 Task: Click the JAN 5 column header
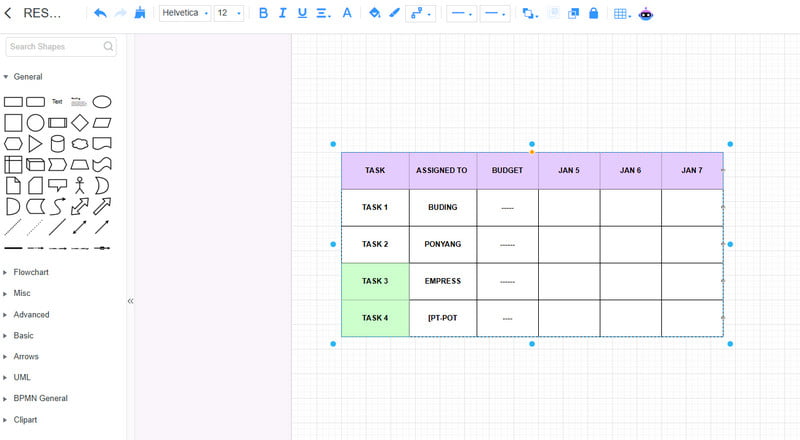[569, 171]
